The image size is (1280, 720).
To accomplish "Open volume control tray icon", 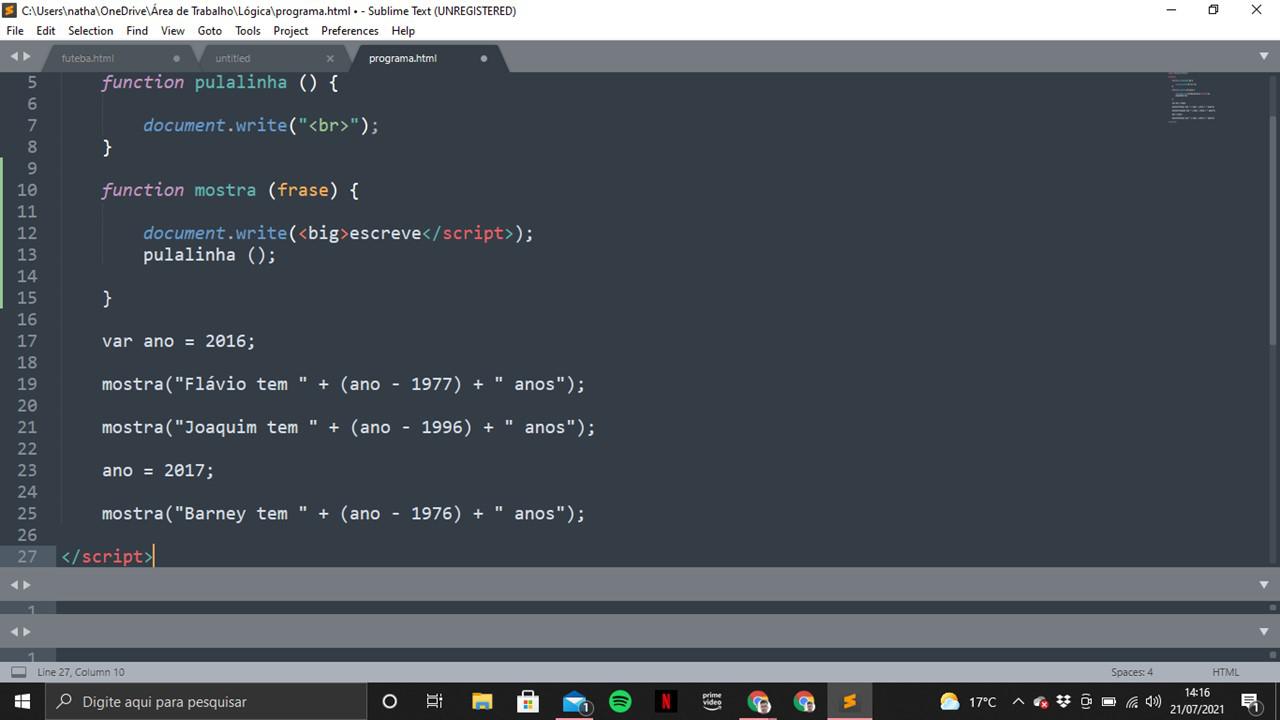I will (1153, 702).
